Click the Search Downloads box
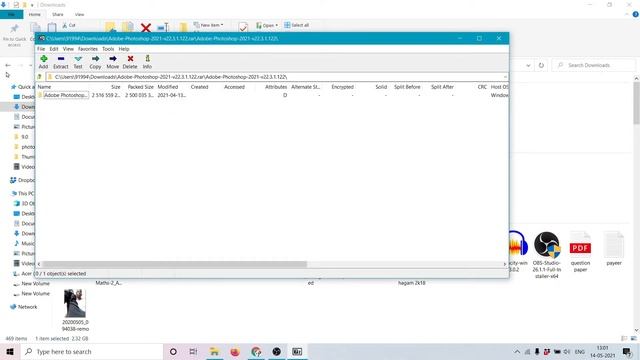Viewport: 640px width, 360px height. pos(594,65)
